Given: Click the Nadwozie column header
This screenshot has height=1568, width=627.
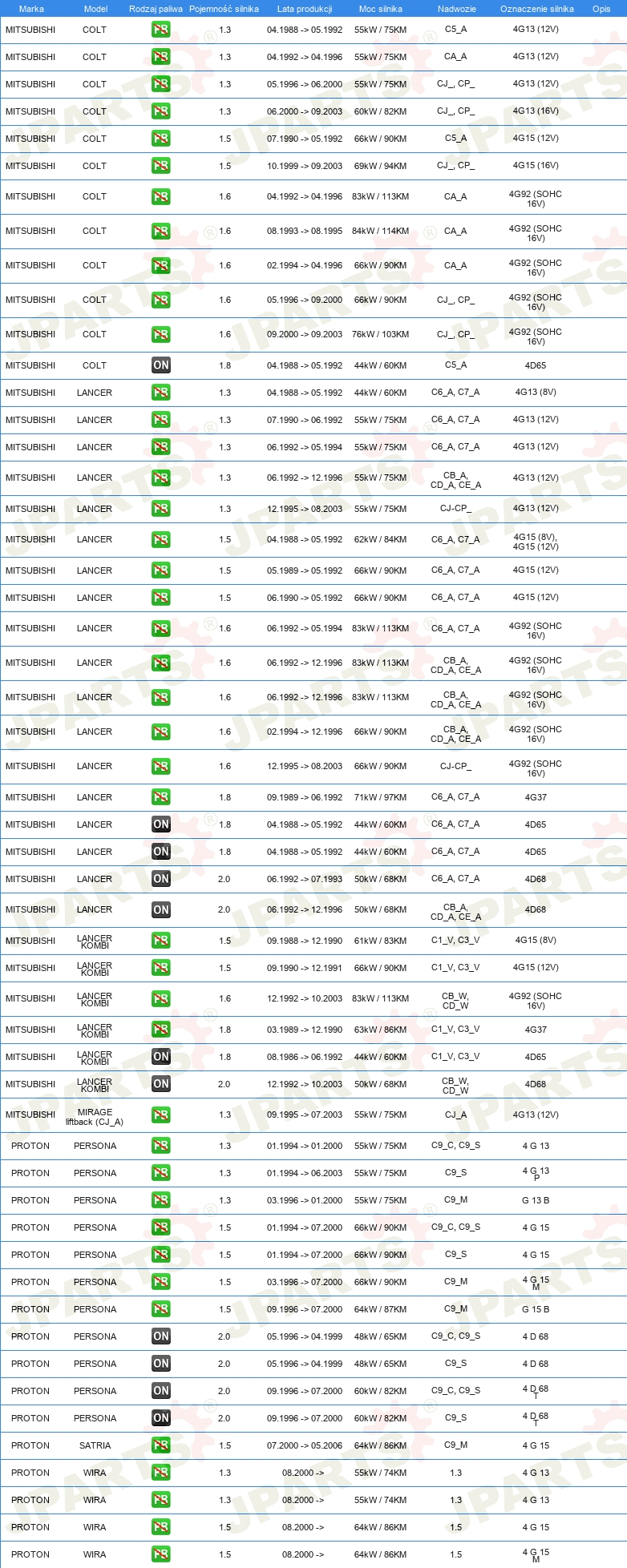Looking at the screenshot, I should (x=457, y=9).
